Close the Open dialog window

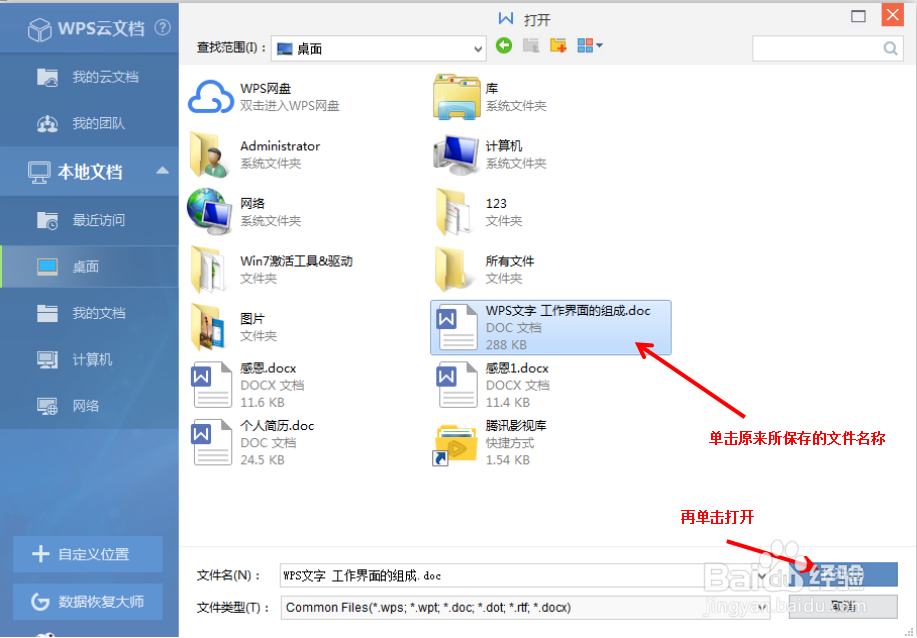892,15
